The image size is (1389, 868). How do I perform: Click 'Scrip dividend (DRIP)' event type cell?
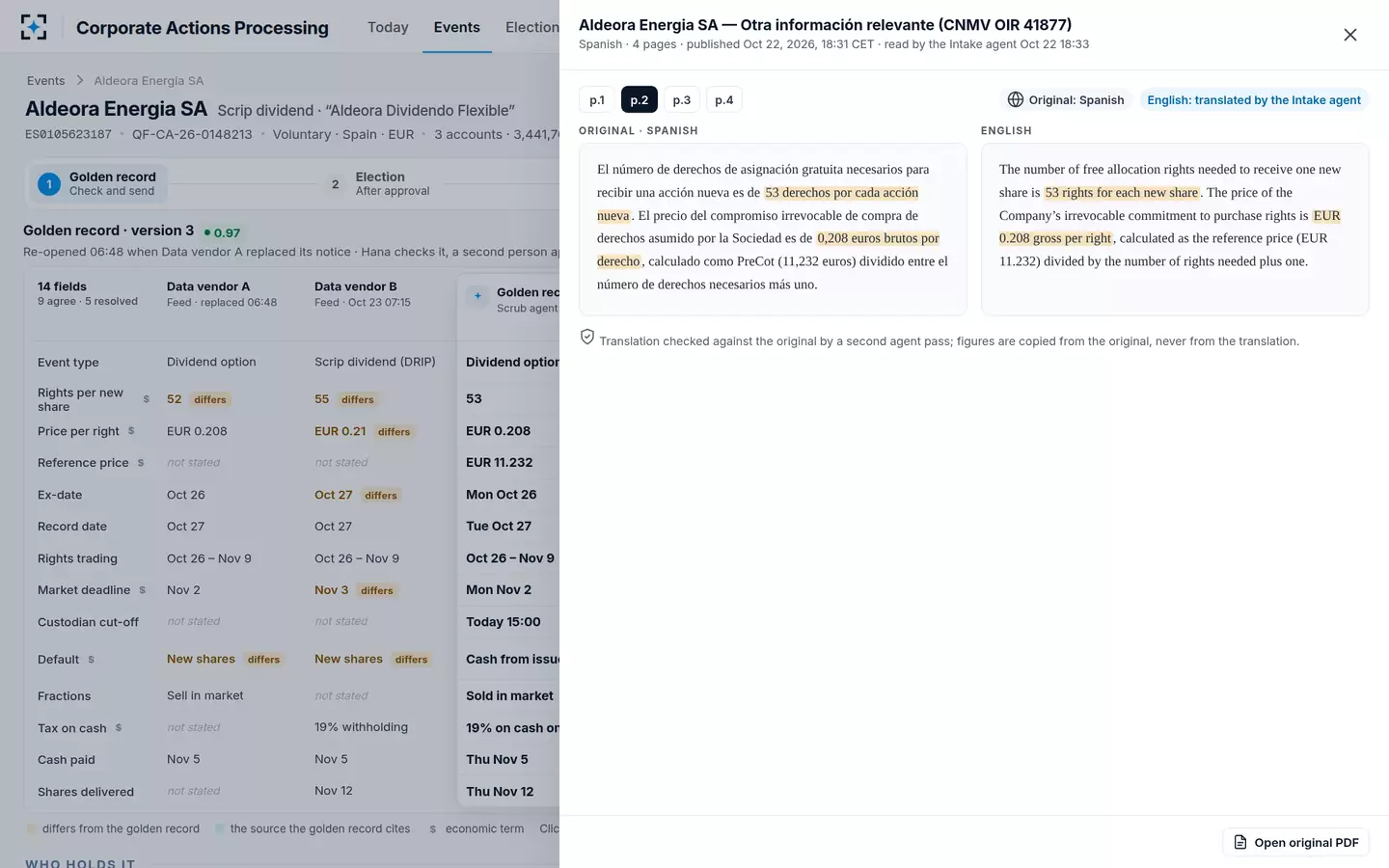pyautogui.click(x=375, y=362)
